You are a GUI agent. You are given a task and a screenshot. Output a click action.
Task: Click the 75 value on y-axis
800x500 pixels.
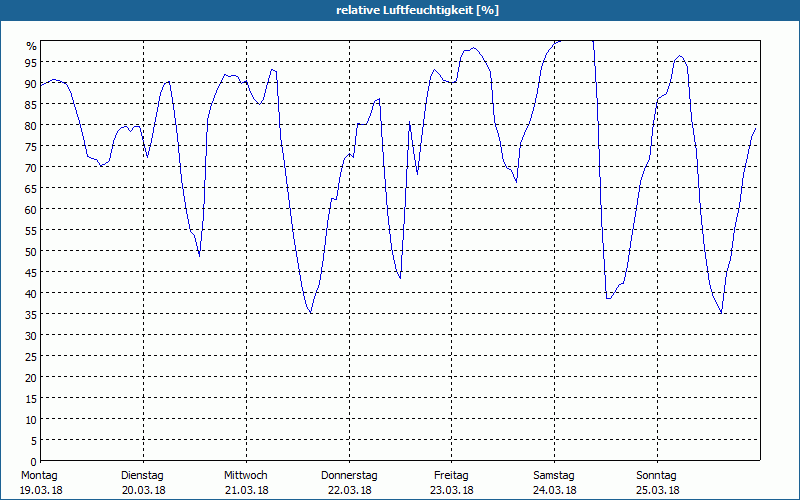point(31,146)
